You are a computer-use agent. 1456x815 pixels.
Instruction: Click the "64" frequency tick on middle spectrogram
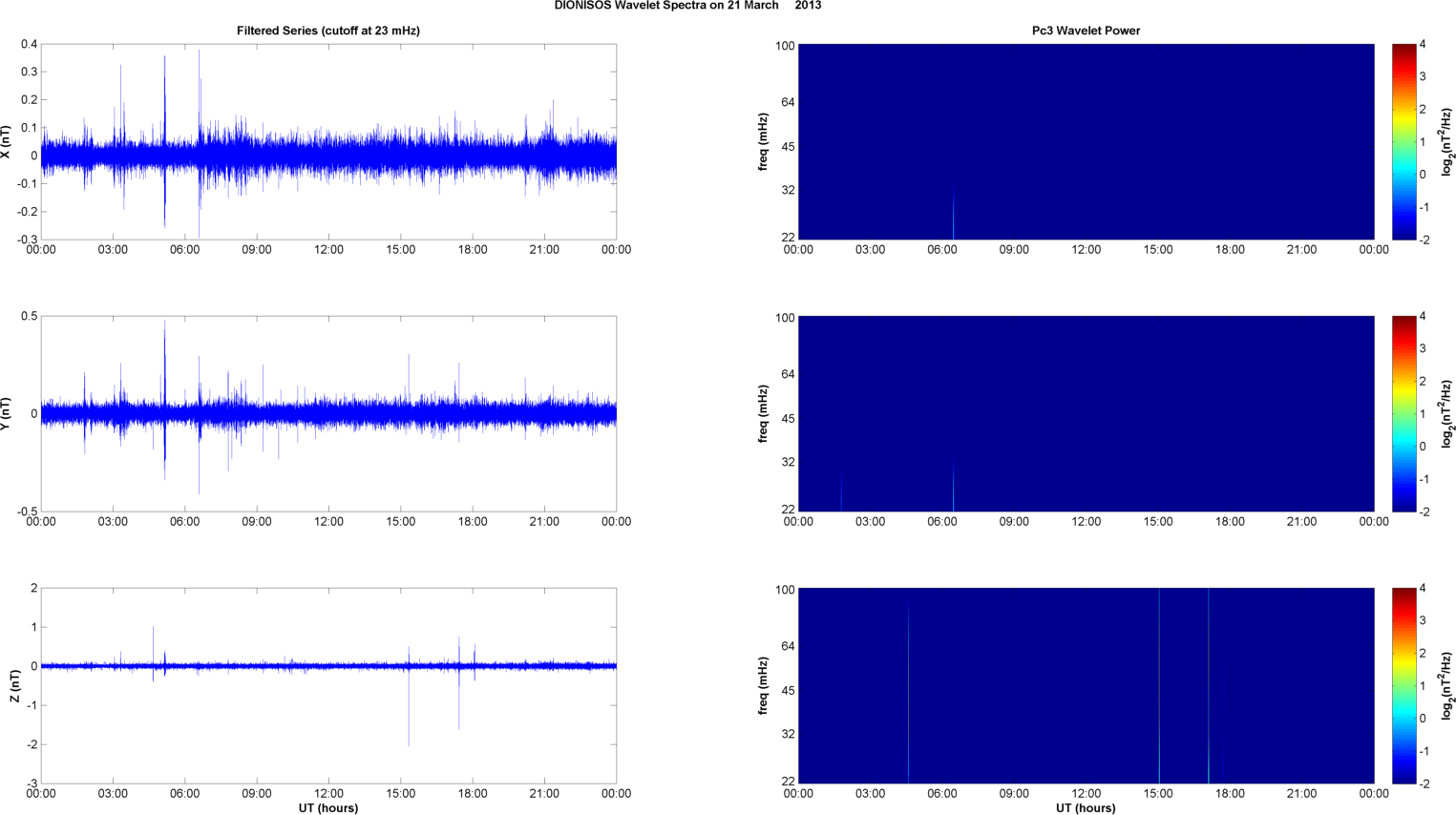pos(788,374)
